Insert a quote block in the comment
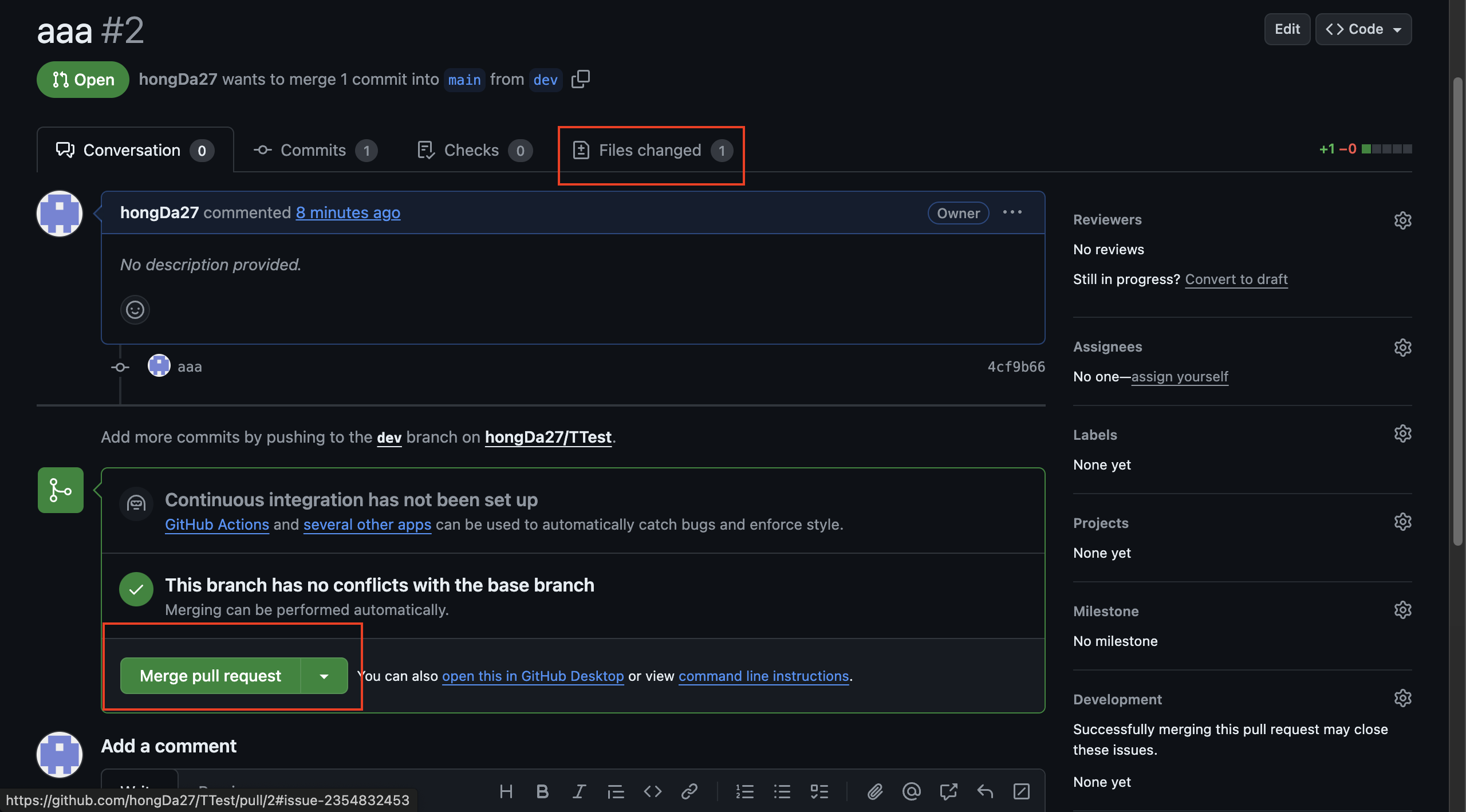 click(616, 791)
